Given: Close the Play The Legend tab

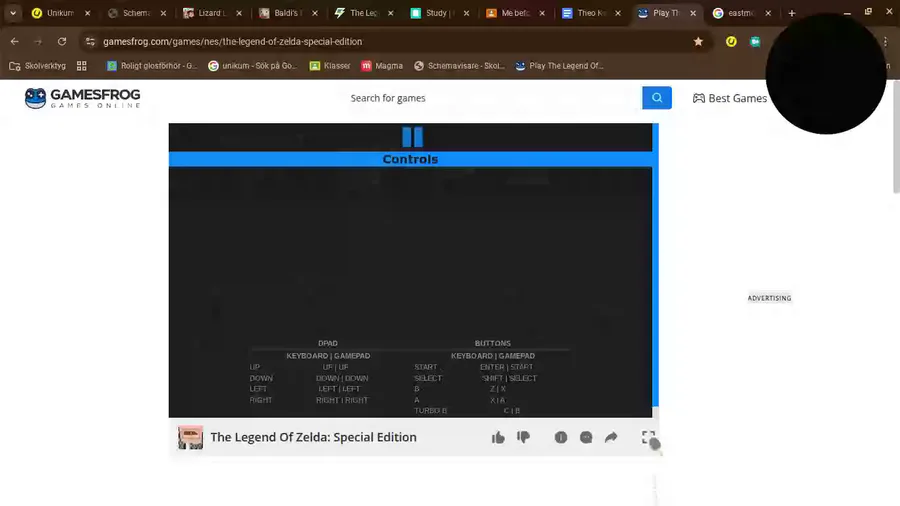Looking at the screenshot, I should click(x=693, y=13).
